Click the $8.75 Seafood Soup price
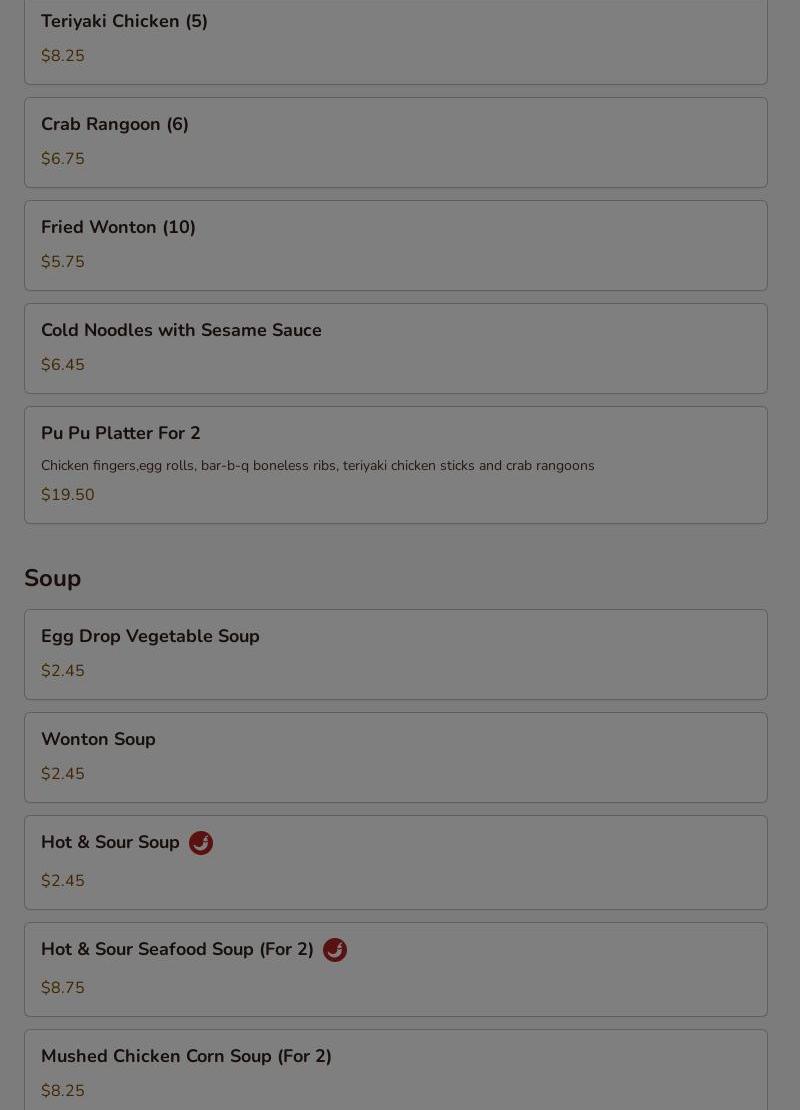 click(63, 988)
